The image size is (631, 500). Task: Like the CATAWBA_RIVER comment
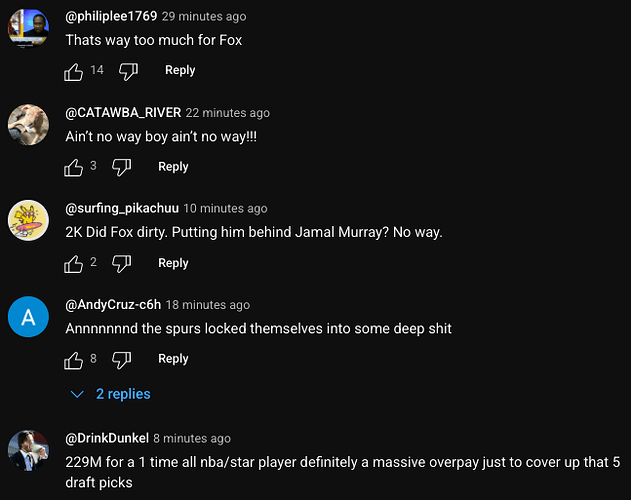pyautogui.click(x=74, y=167)
